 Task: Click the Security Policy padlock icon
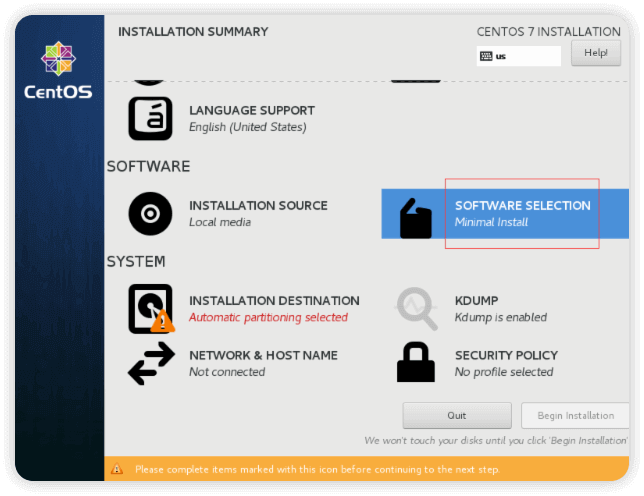(416, 362)
